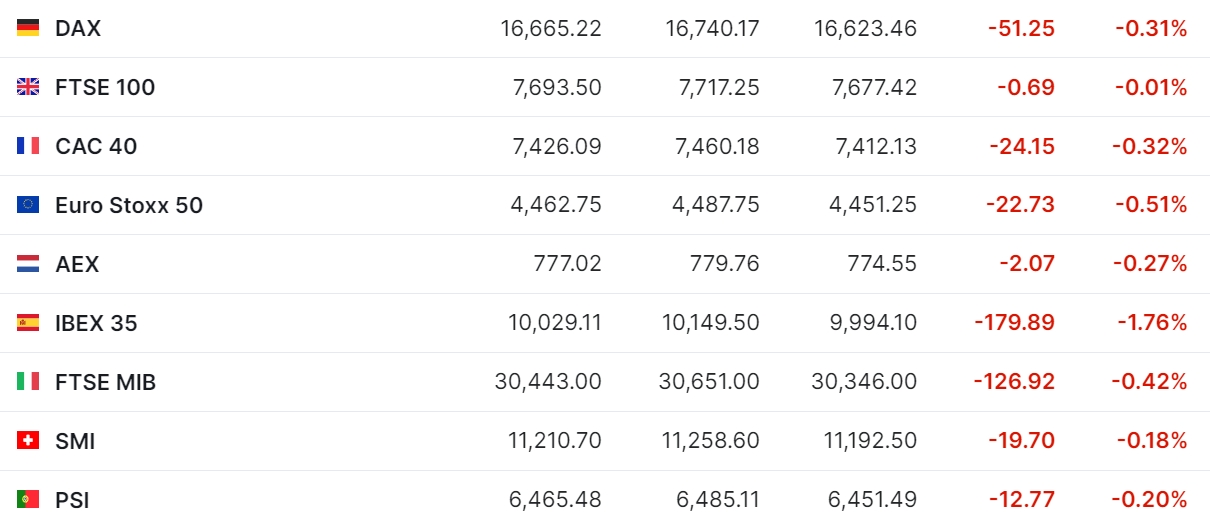Click the Swiss flag icon beside SMI
1210x528 pixels.
coord(28,441)
